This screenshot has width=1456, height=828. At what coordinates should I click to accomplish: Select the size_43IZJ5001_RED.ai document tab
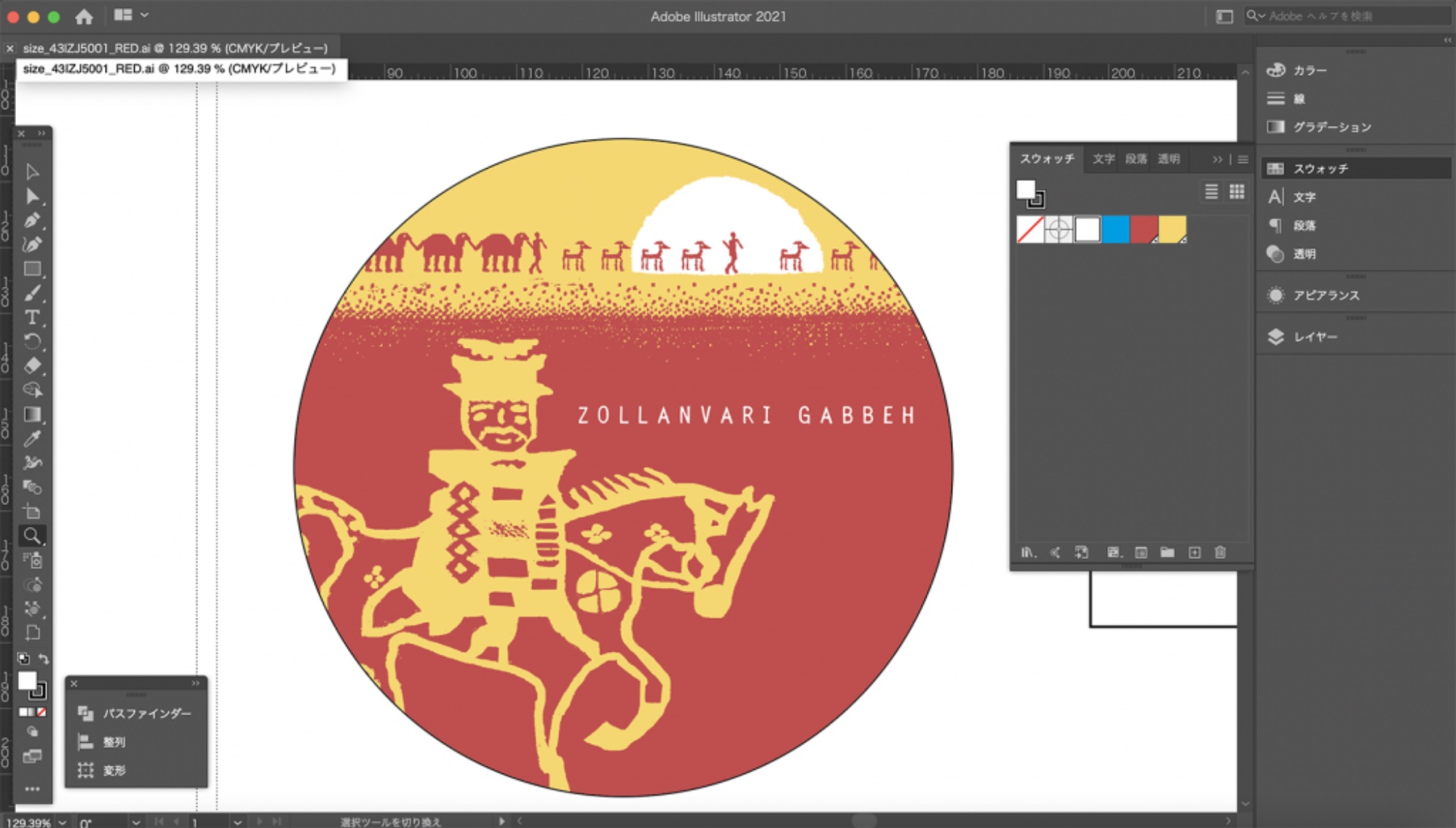click(175, 48)
